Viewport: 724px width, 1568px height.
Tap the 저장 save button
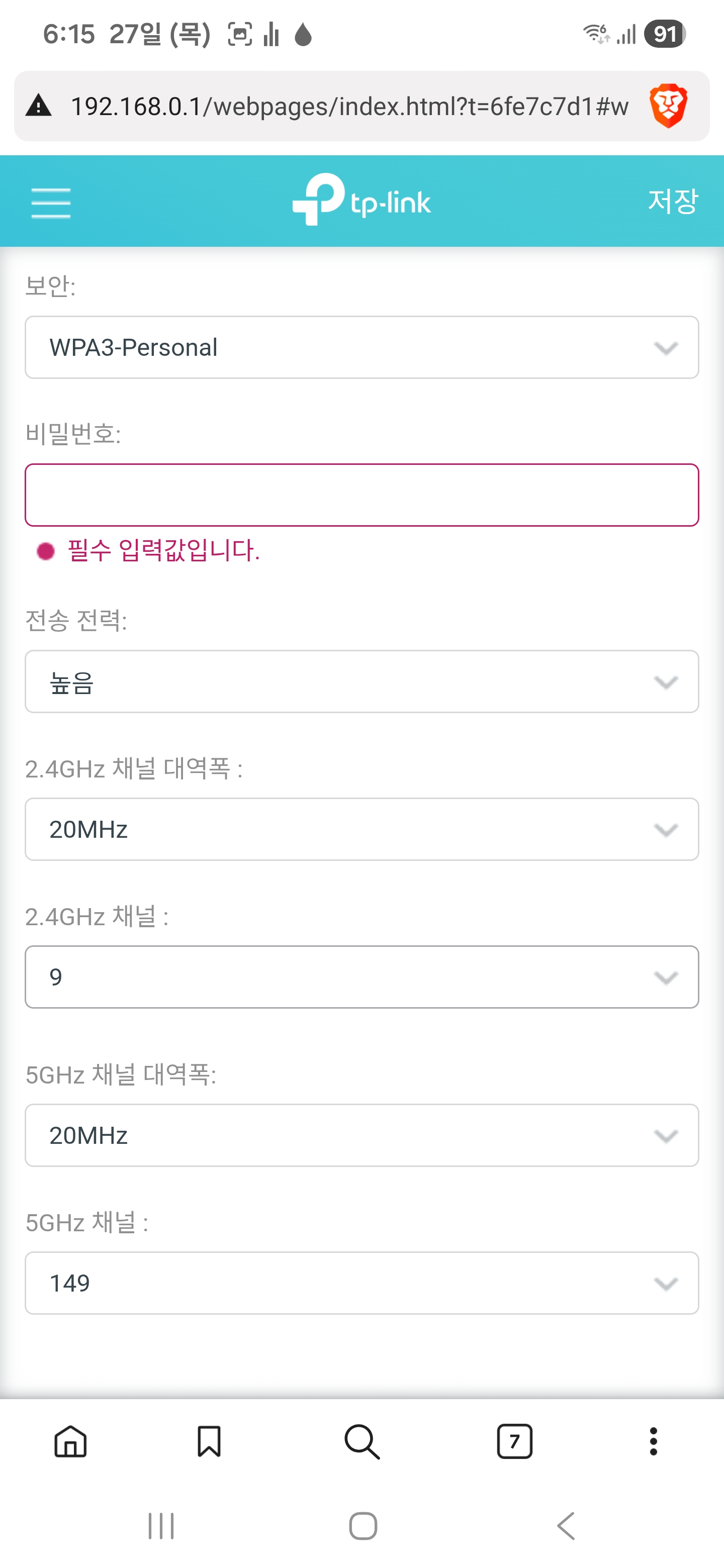pyautogui.click(x=672, y=201)
